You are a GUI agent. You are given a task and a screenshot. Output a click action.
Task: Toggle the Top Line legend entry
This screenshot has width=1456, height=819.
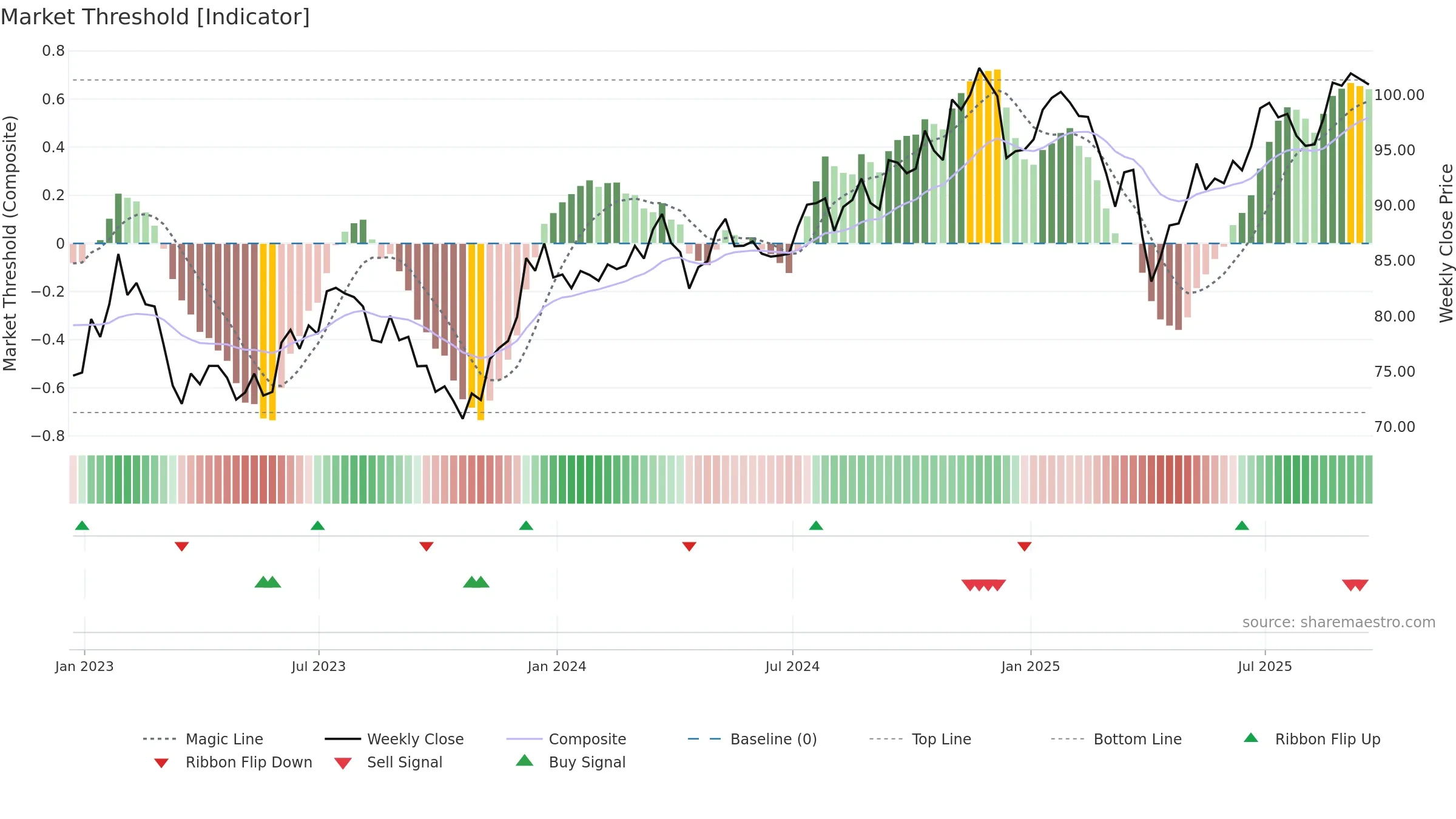coord(920,739)
